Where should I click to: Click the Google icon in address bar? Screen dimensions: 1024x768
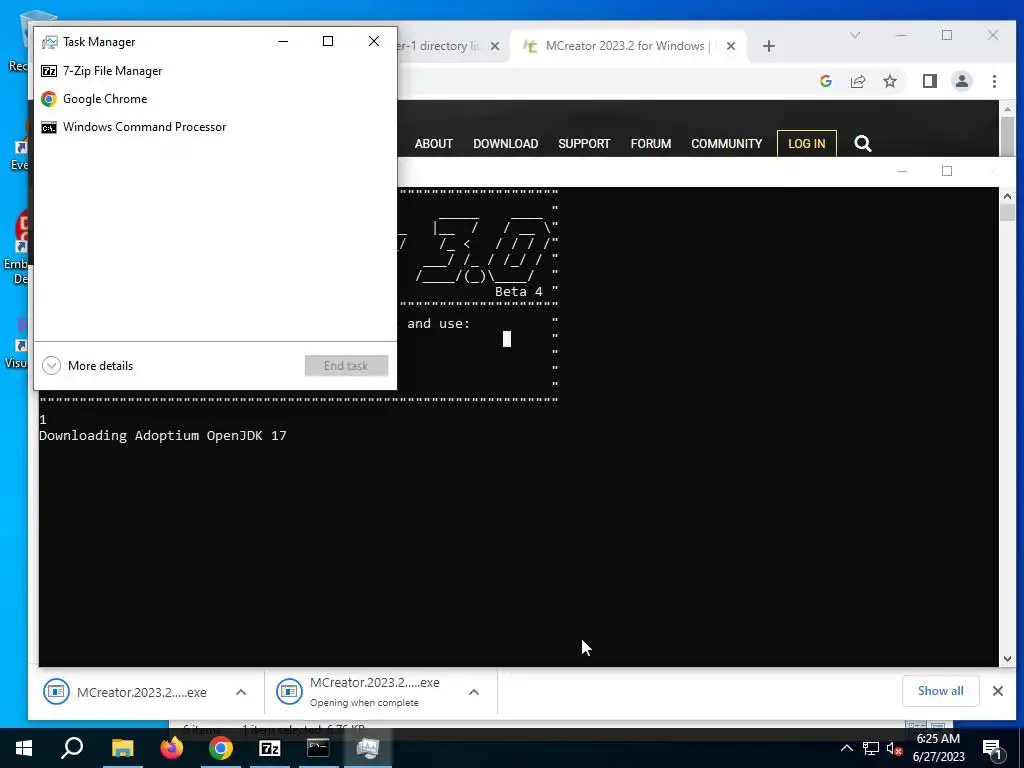click(825, 81)
